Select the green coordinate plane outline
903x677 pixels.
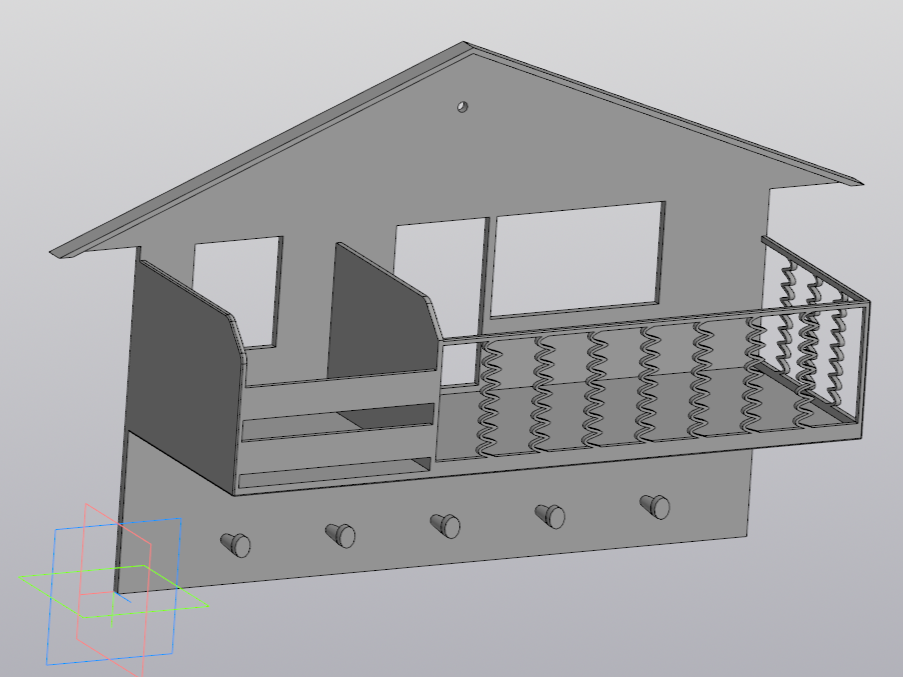point(114,591)
